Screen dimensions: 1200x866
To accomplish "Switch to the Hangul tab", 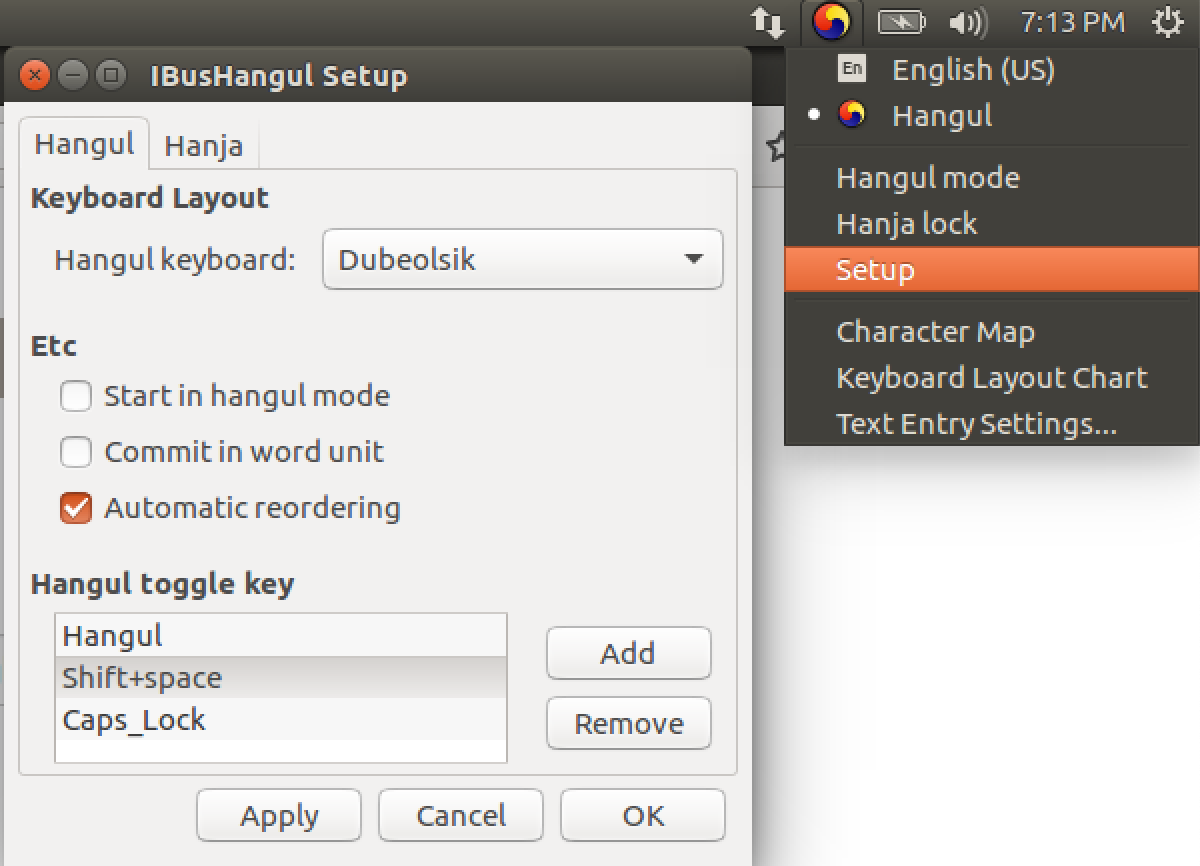I will pyautogui.click(x=84, y=144).
